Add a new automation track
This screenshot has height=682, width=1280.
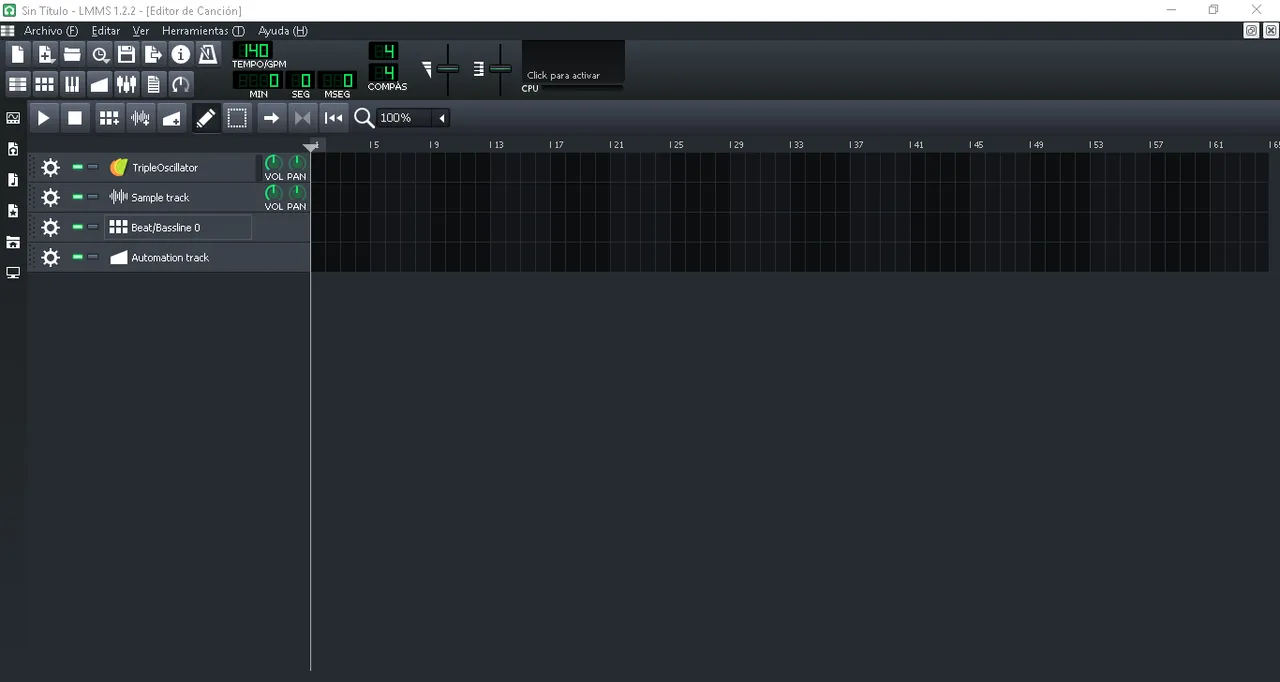(x=172, y=118)
